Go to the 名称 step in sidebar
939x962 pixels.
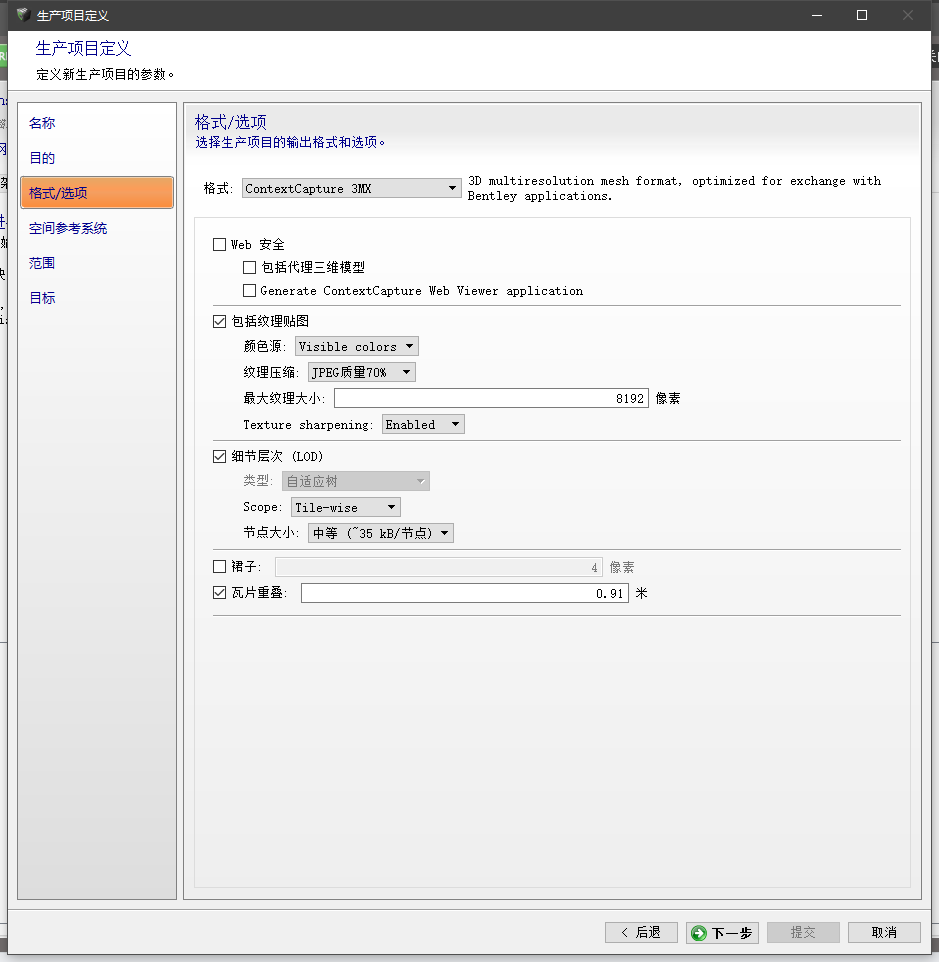click(x=43, y=123)
